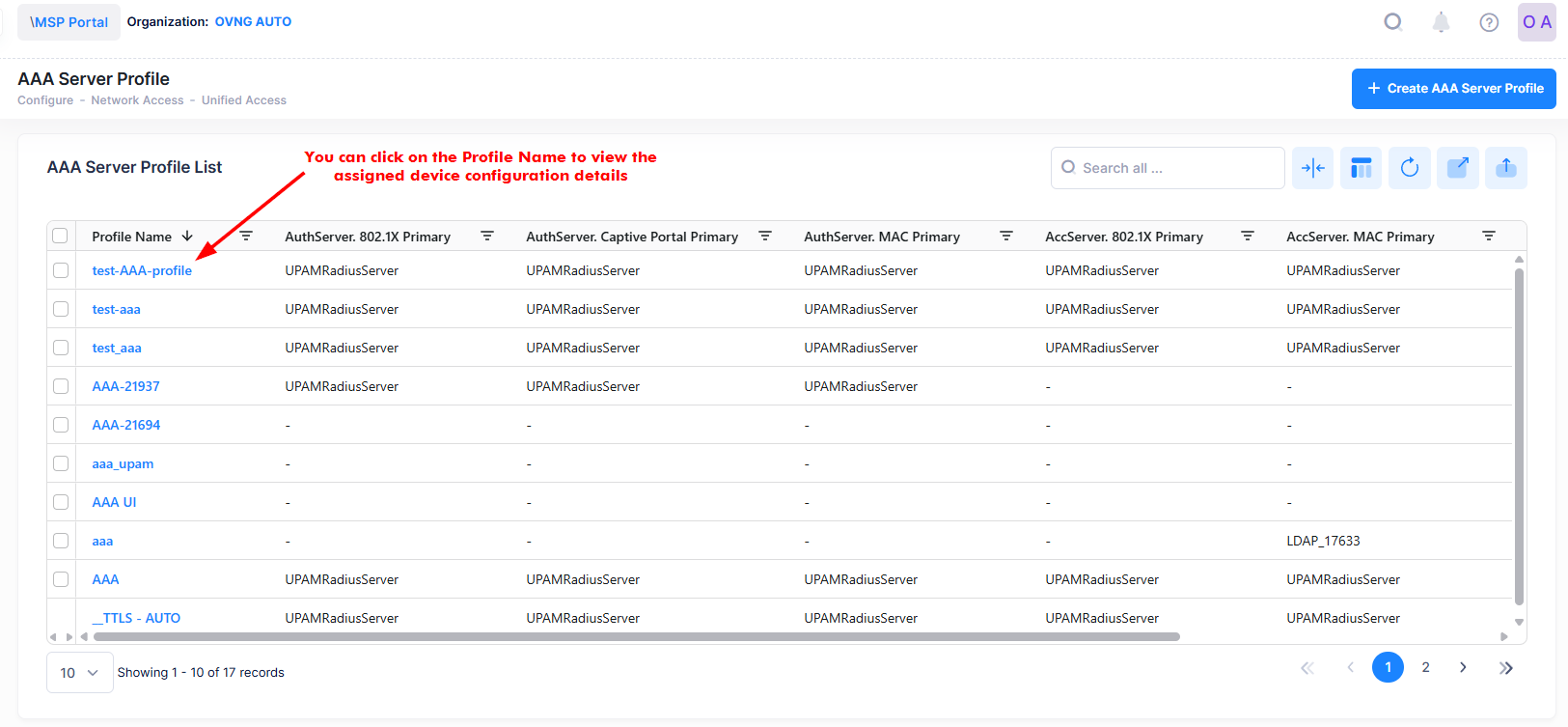Image resolution: width=1568 pixels, height=727 pixels.
Task: Tick the checkbox next to AAA-21937
Action: [x=61, y=386]
